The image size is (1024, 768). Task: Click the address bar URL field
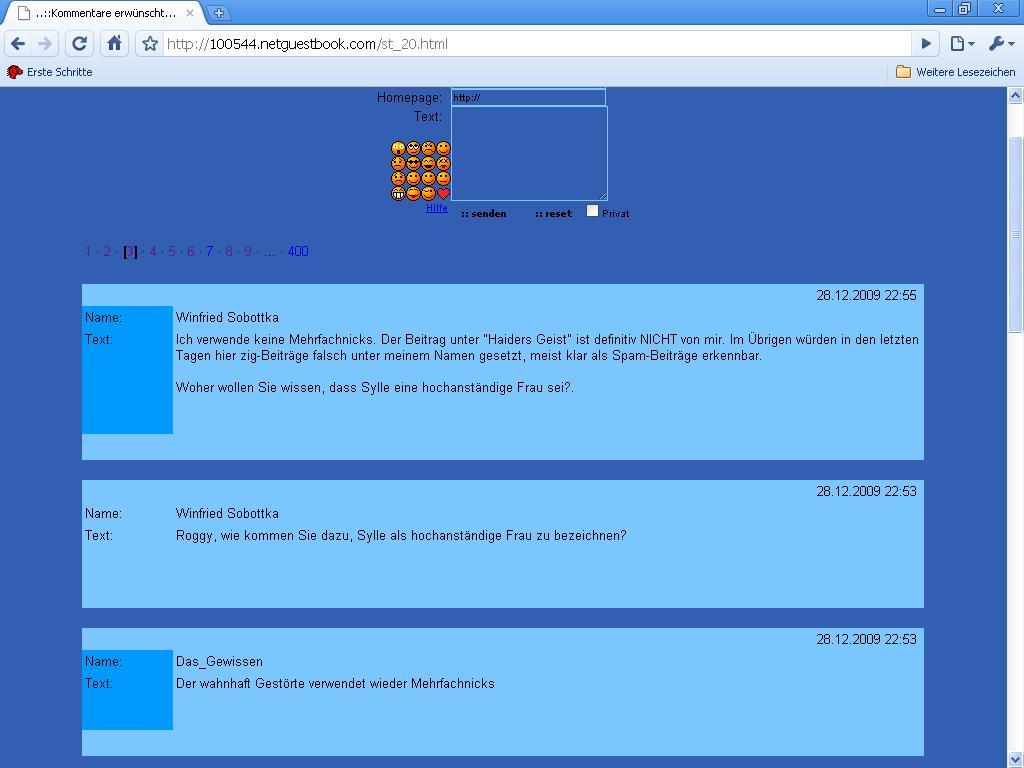click(x=536, y=44)
